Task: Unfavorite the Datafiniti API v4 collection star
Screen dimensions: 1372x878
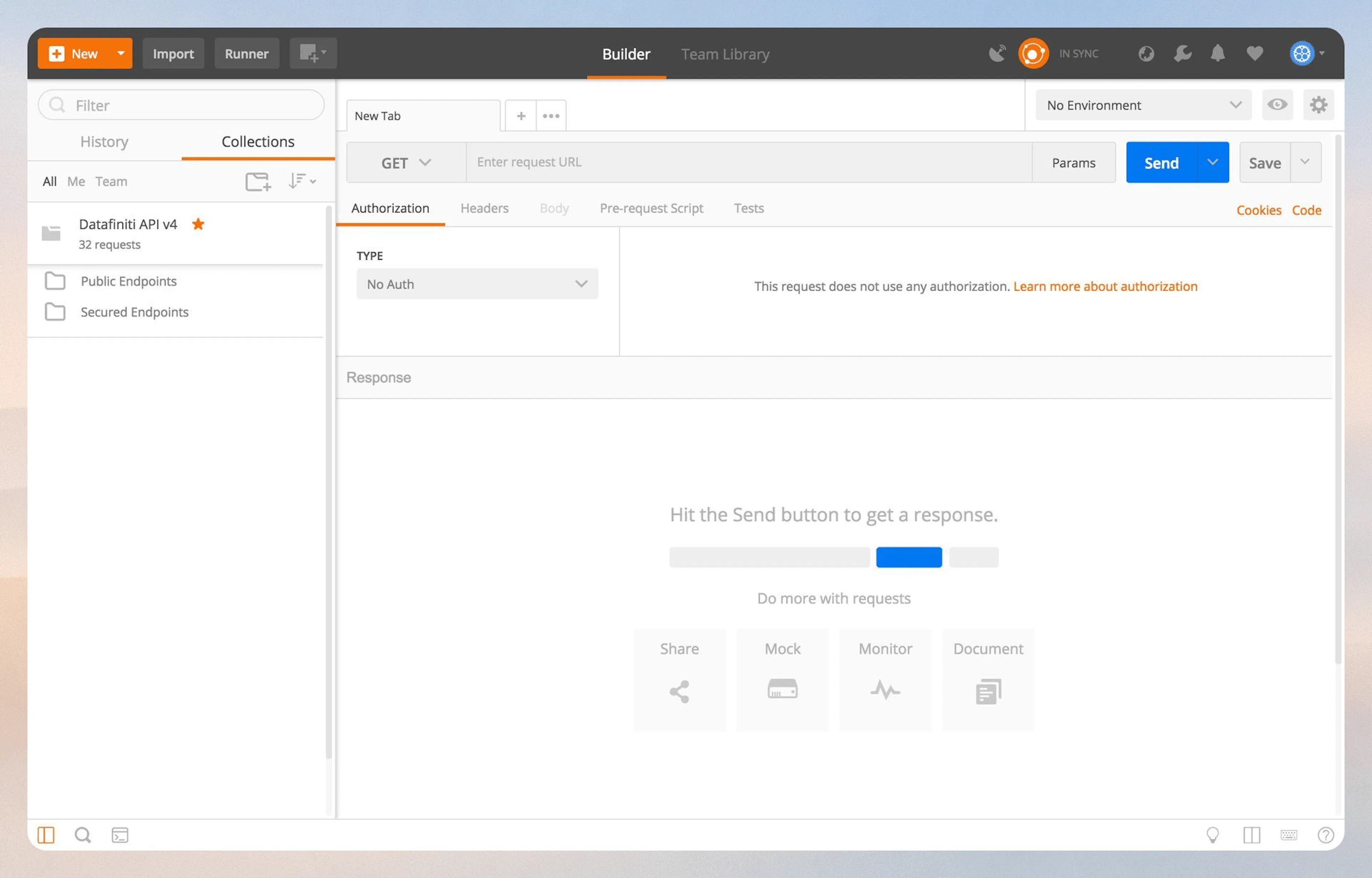Action: tap(198, 224)
